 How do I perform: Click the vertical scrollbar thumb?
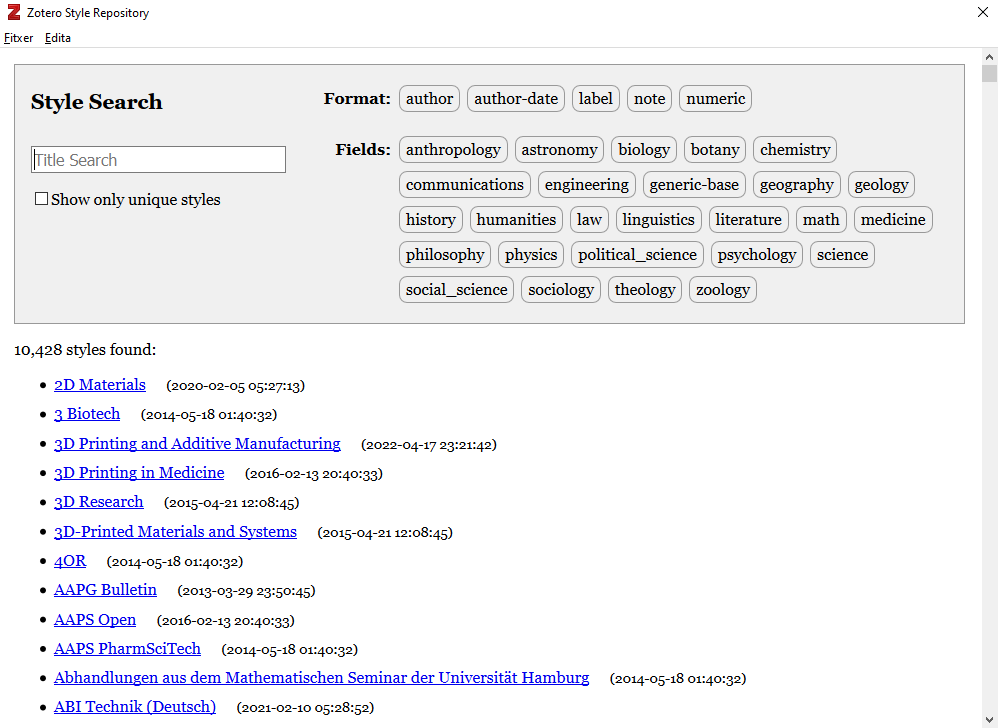point(989,73)
